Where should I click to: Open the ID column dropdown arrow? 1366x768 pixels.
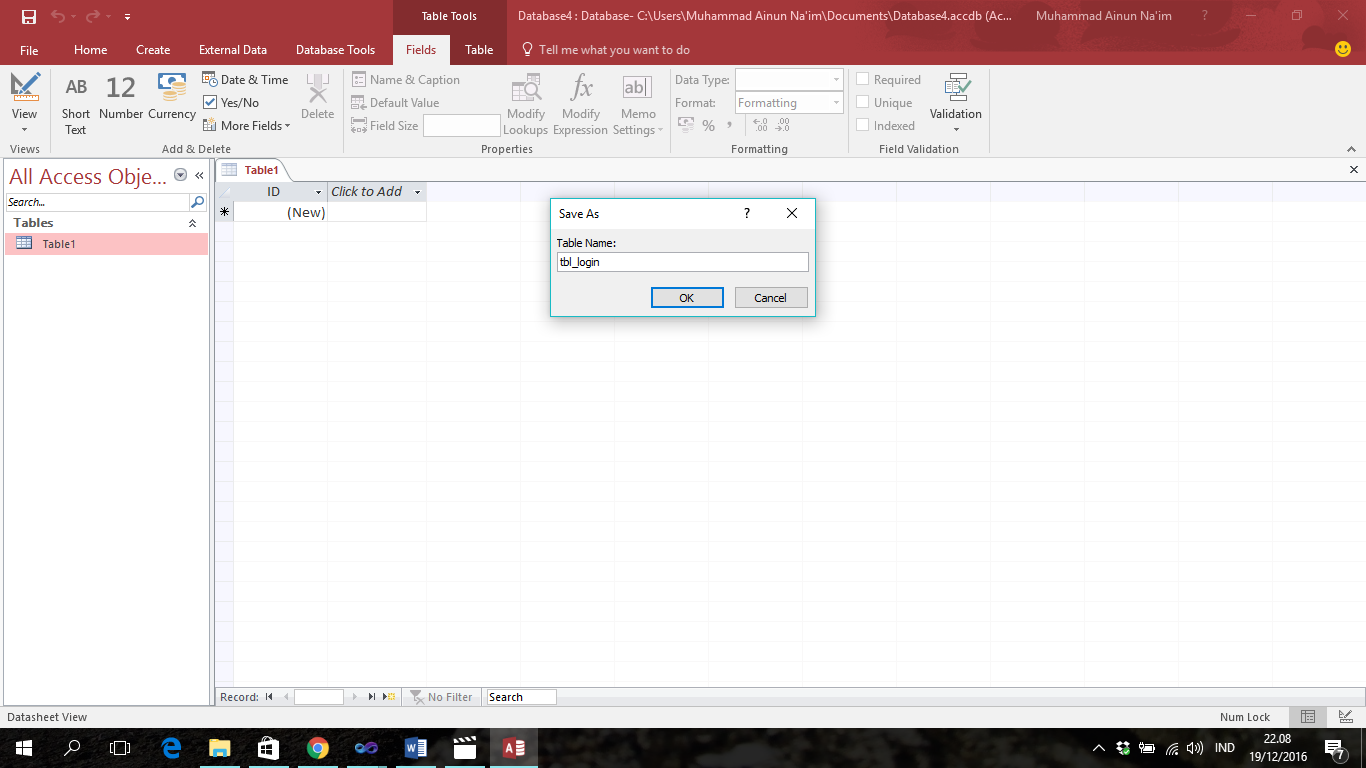pos(319,192)
